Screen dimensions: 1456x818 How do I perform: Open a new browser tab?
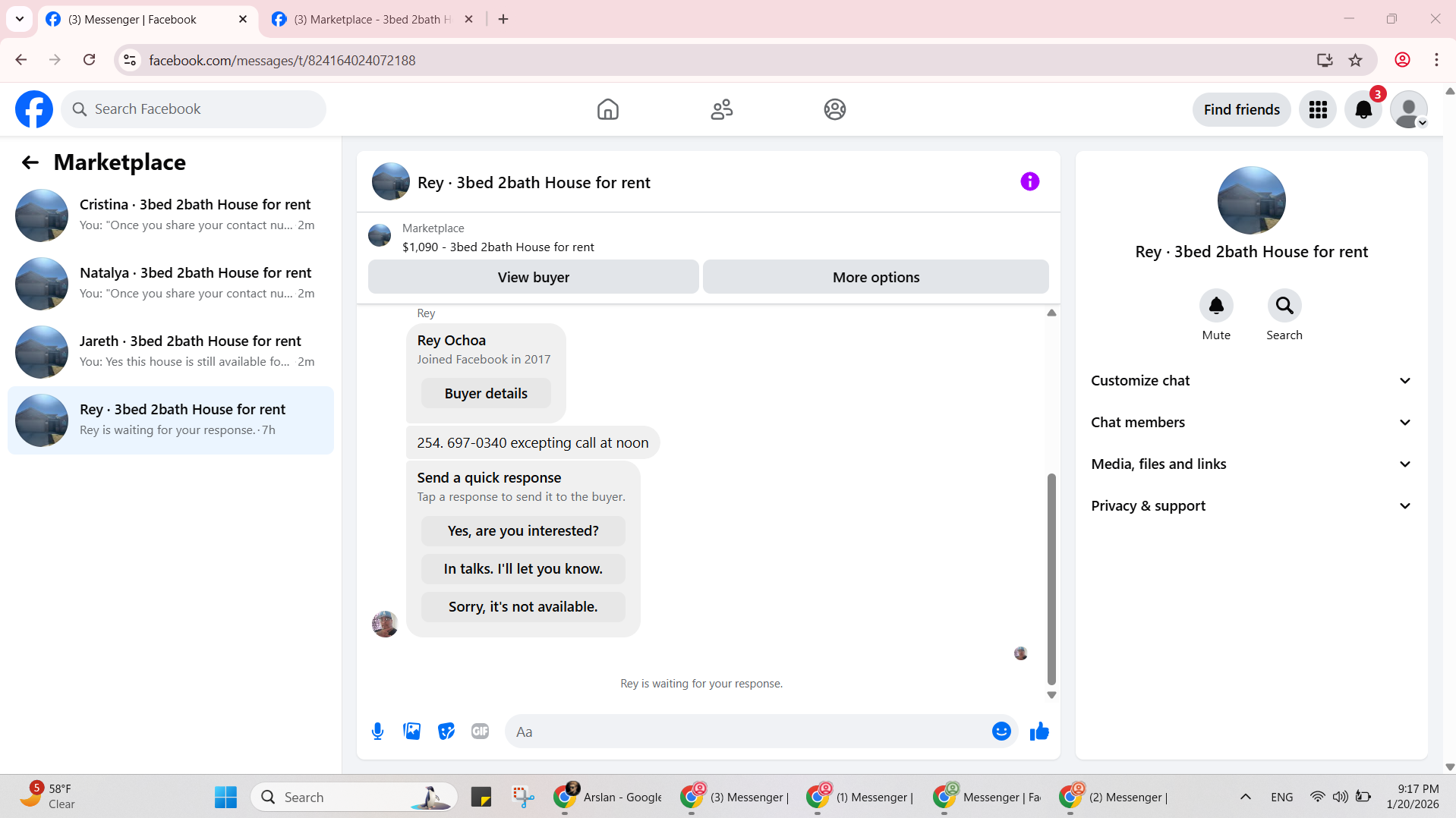pyautogui.click(x=503, y=20)
